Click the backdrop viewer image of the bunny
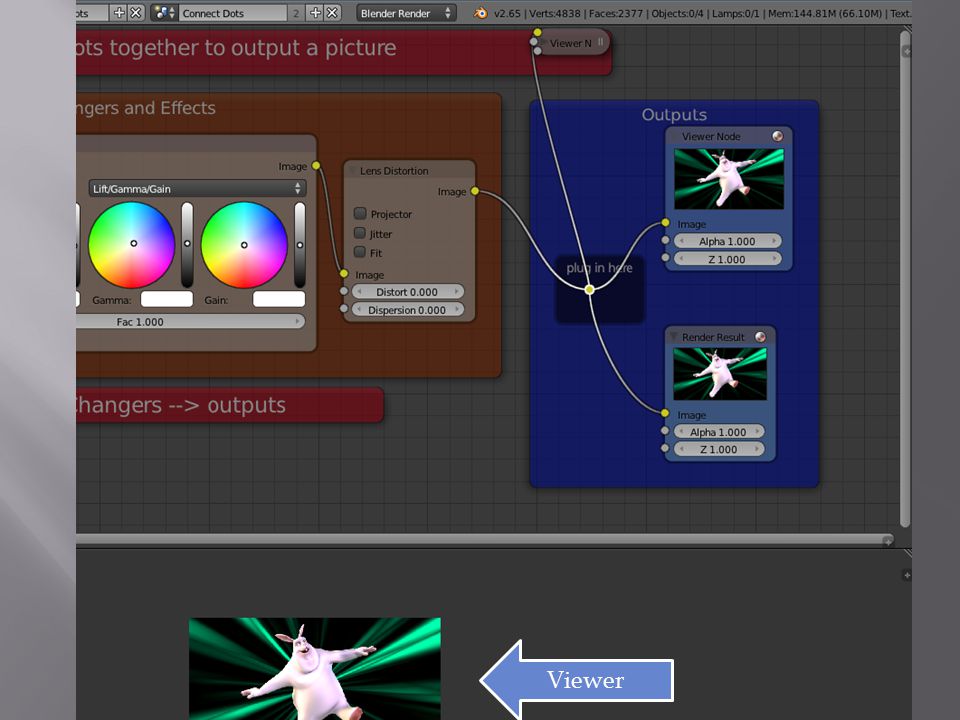Image resolution: width=960 pixels, height=720 pixels. (x=315, y=669)
